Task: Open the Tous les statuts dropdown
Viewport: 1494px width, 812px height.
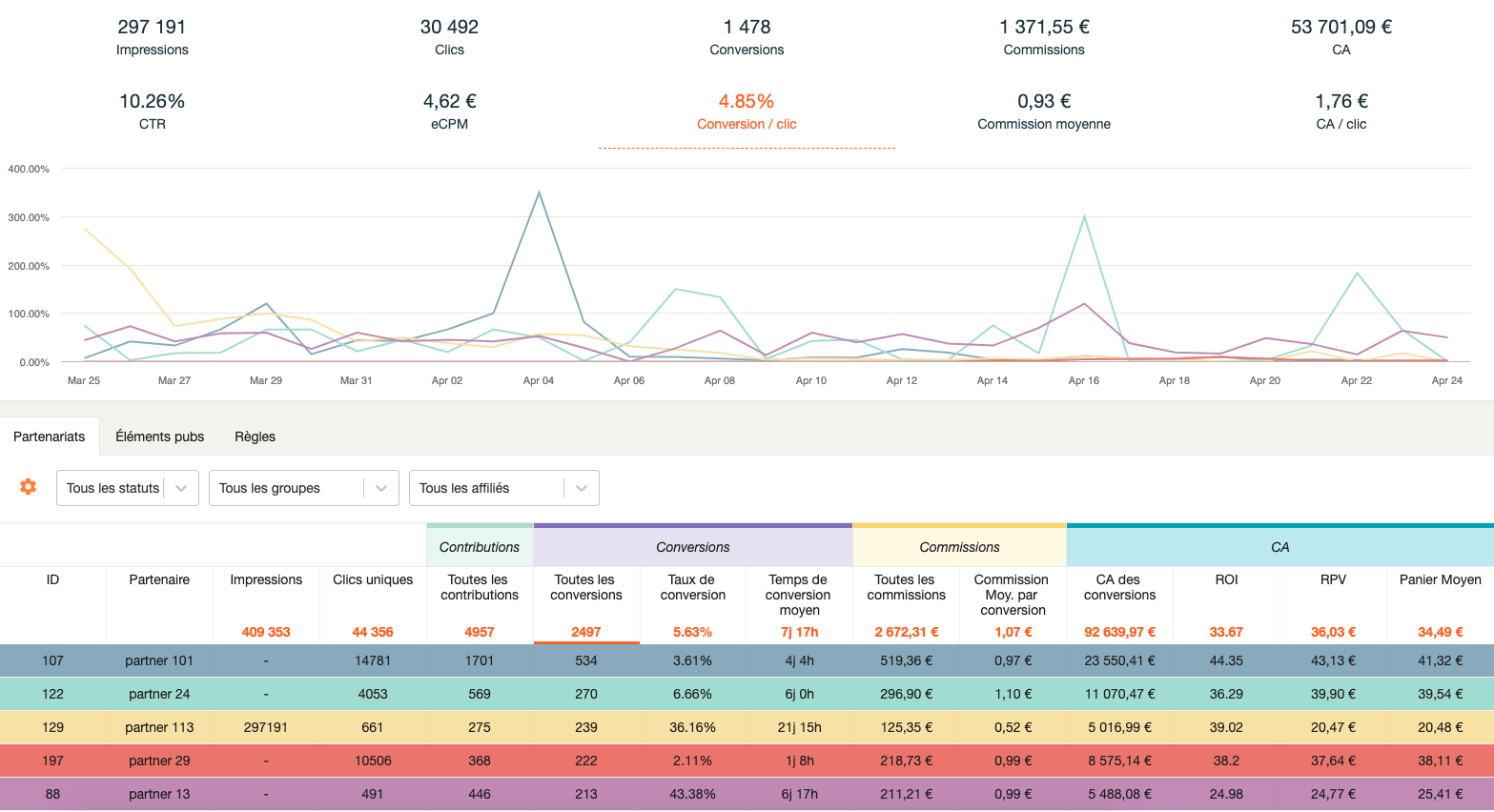Action: 128,488
